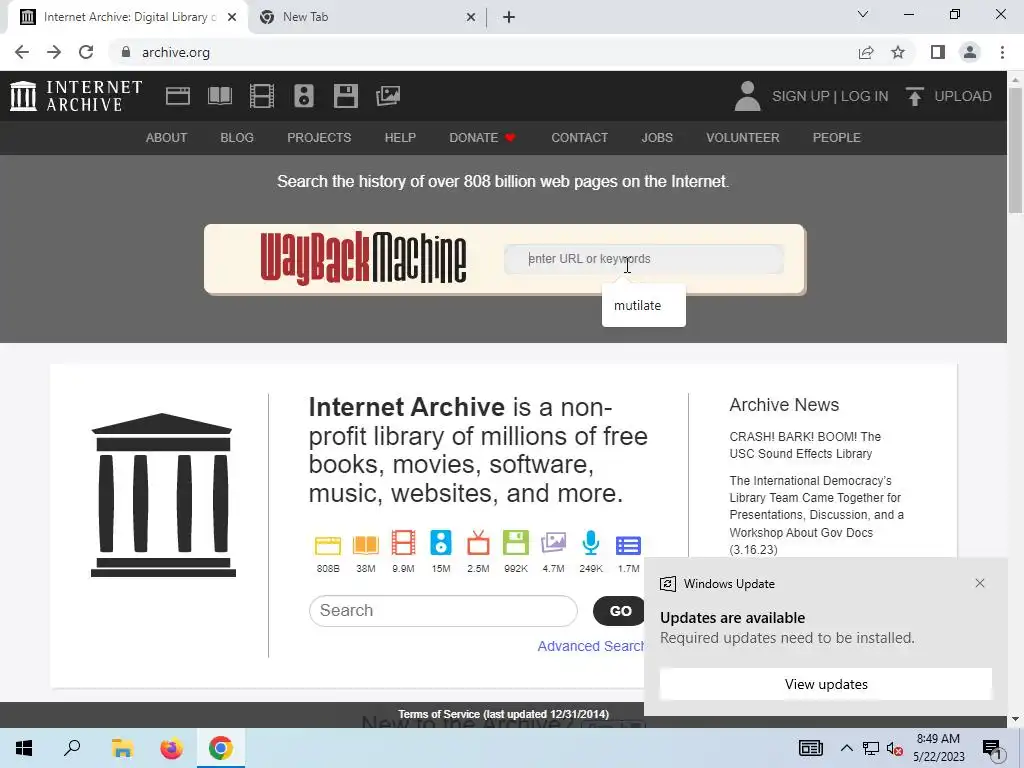
Task: Click the LOG IN link
Action: (x=865, y=96)
